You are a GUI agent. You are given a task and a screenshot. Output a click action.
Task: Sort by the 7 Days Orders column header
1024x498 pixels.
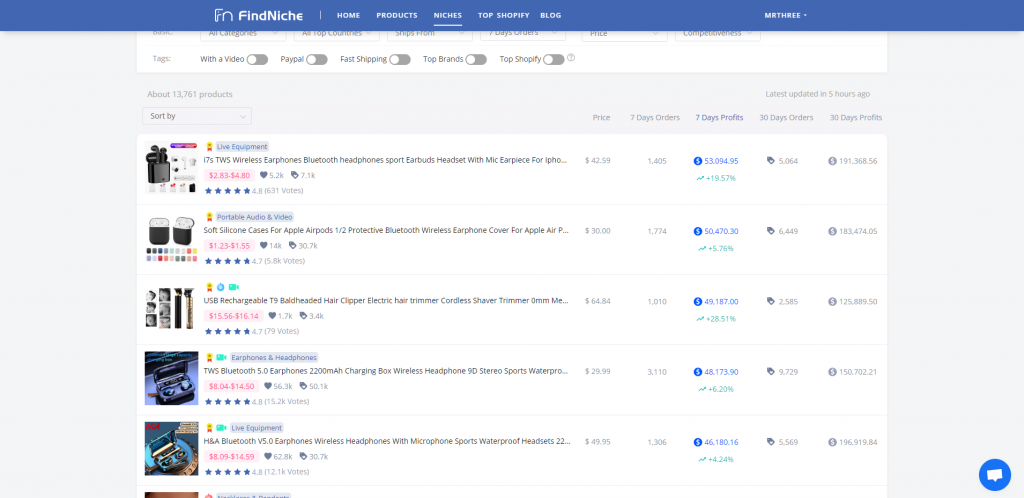655,117
